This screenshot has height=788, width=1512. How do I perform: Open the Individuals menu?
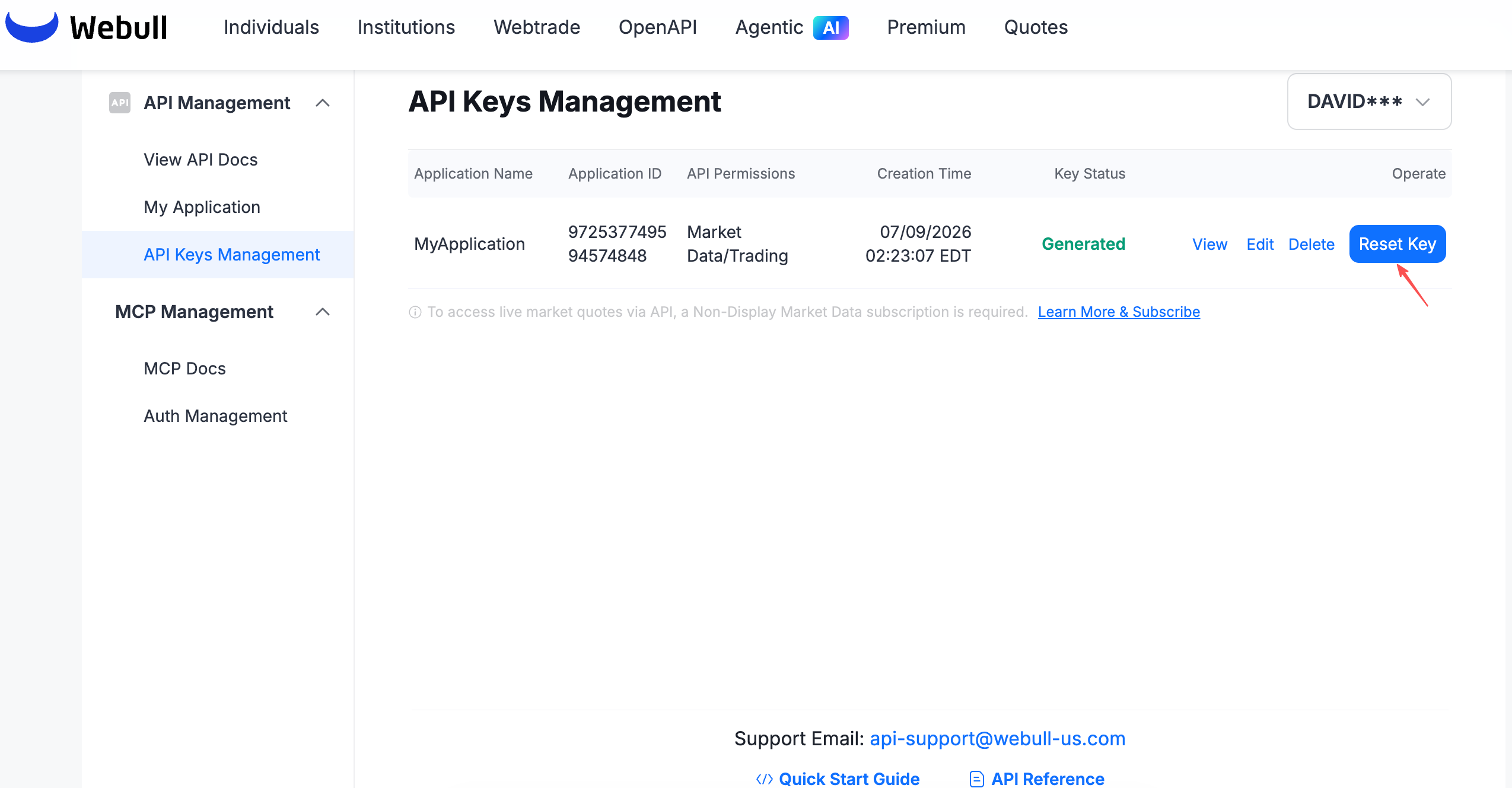pyautogui.click(x=271, y=27)
